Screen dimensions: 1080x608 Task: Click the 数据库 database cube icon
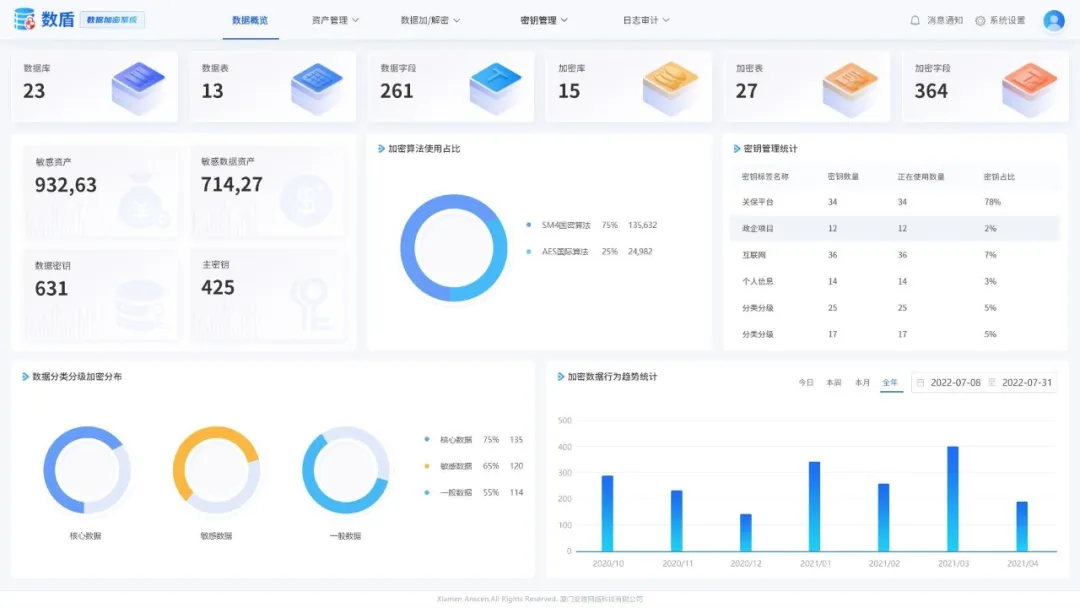pos(138,87)
